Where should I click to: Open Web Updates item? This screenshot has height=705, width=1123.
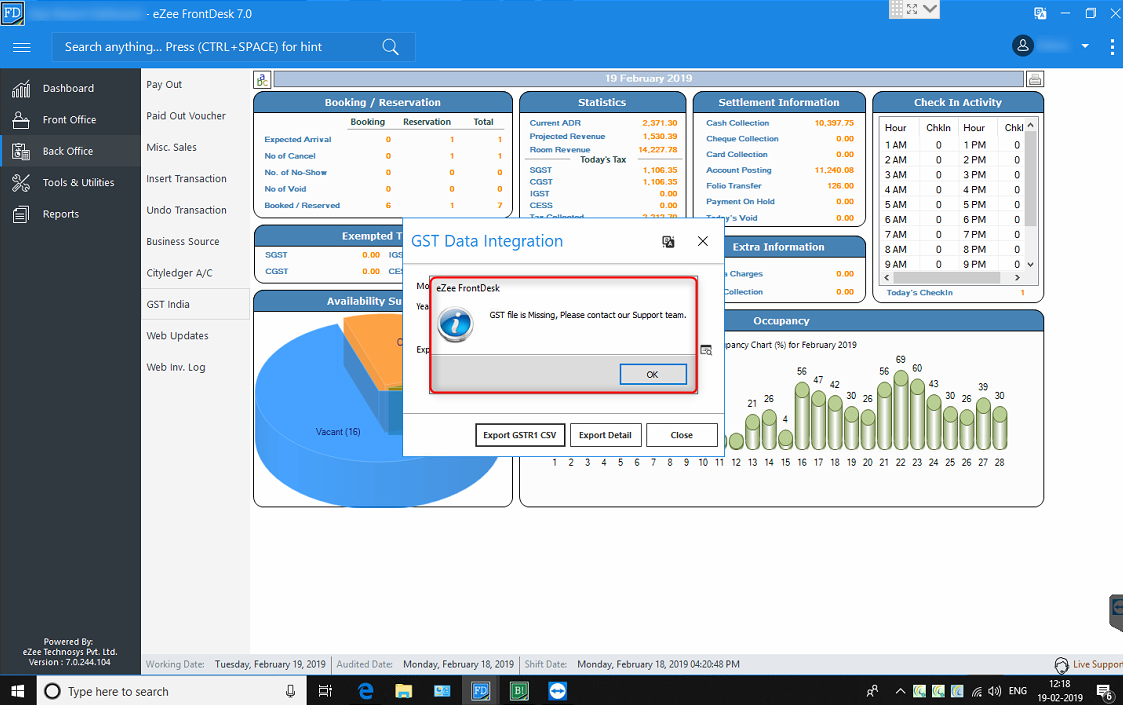(x=178, y=336)
